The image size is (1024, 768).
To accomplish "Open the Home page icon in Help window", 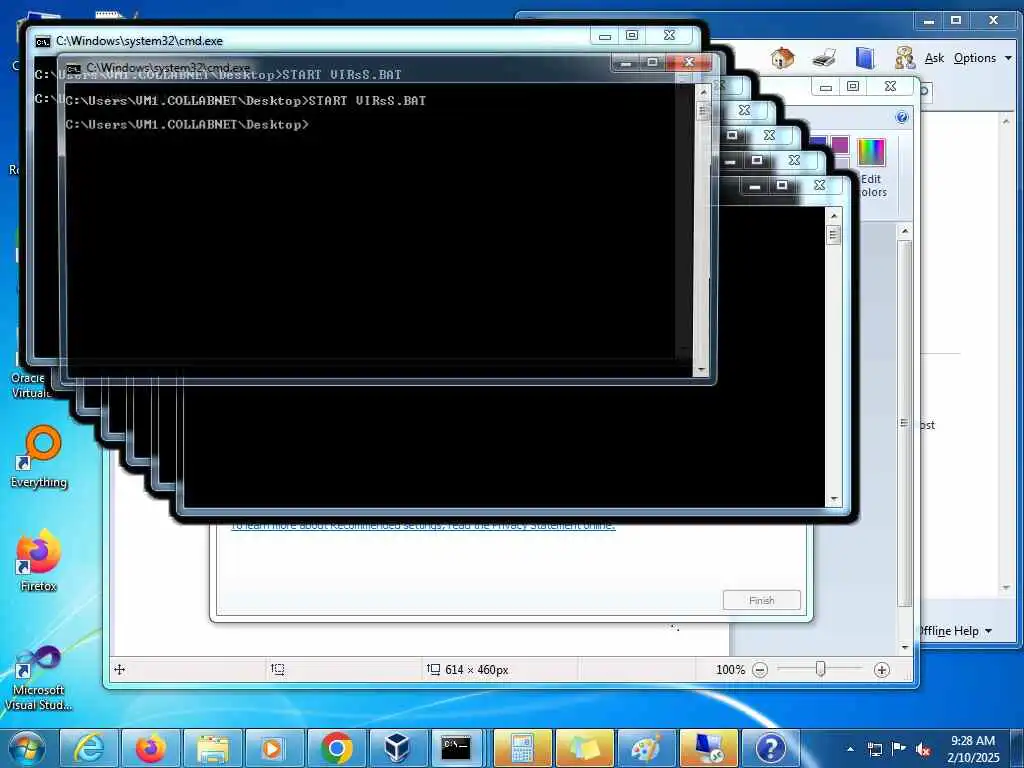I will (x=782, y=58).
